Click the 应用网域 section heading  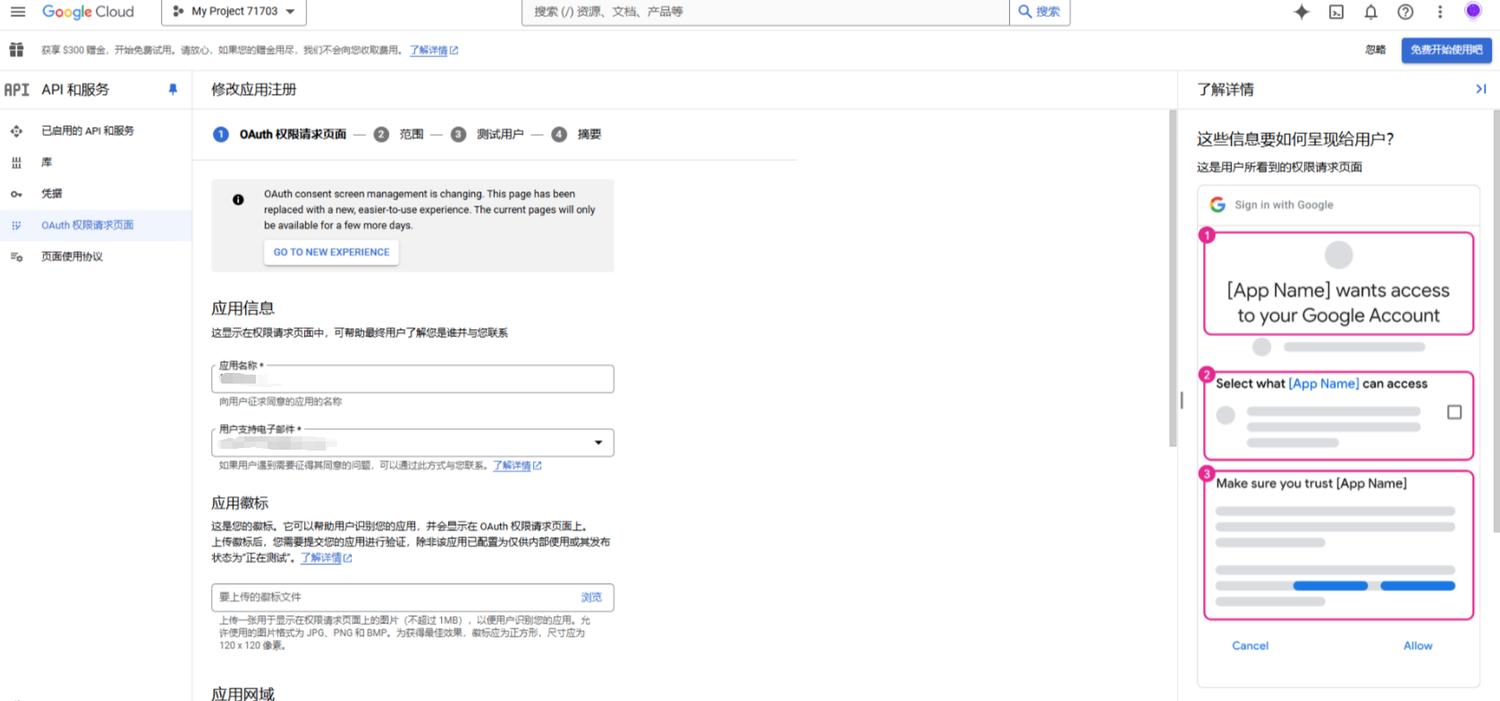(x=243, y=693)
